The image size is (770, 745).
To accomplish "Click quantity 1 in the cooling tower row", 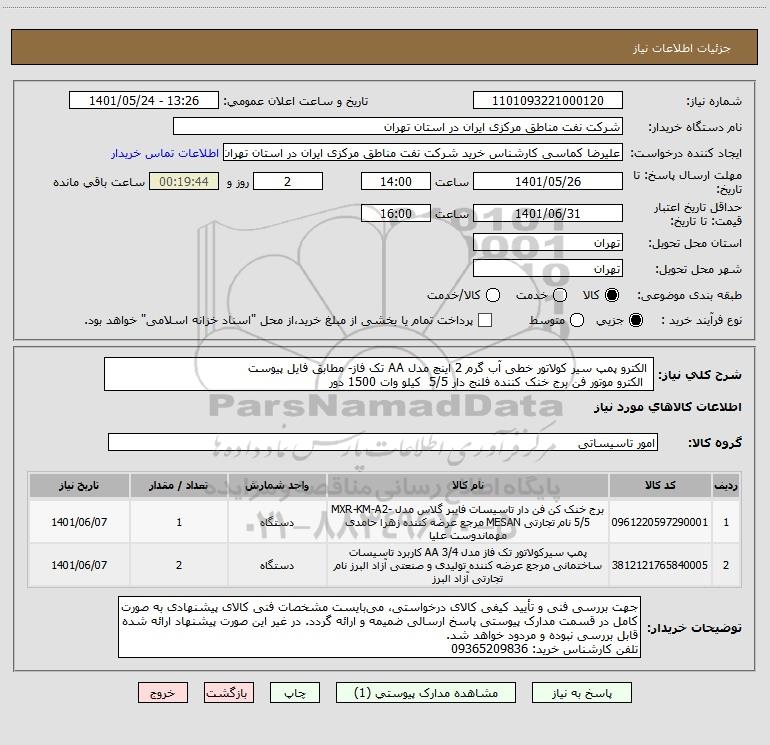I will tap(179, 522).
